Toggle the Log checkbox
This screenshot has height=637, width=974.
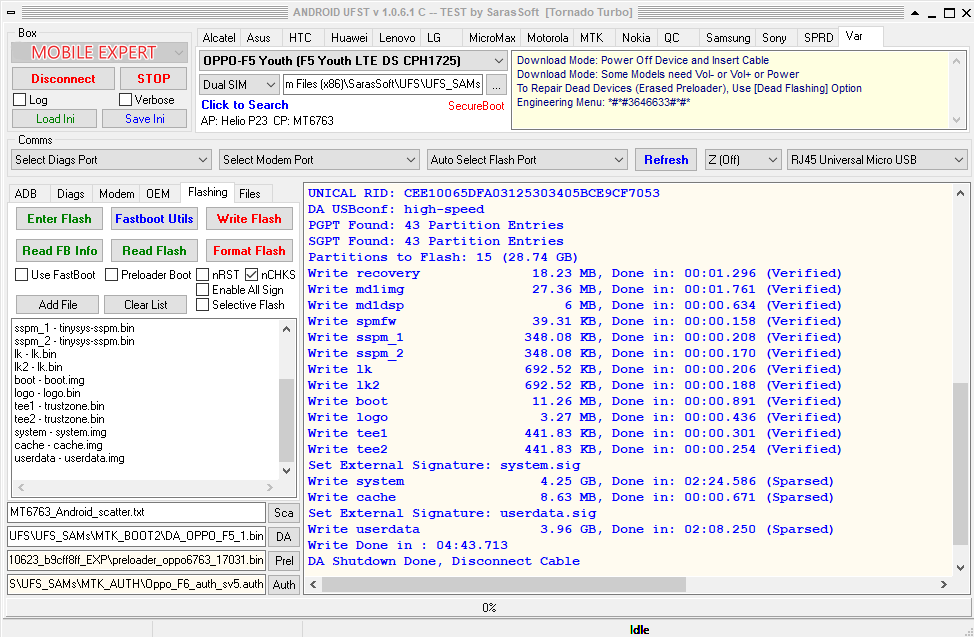(x=20, y=100)
